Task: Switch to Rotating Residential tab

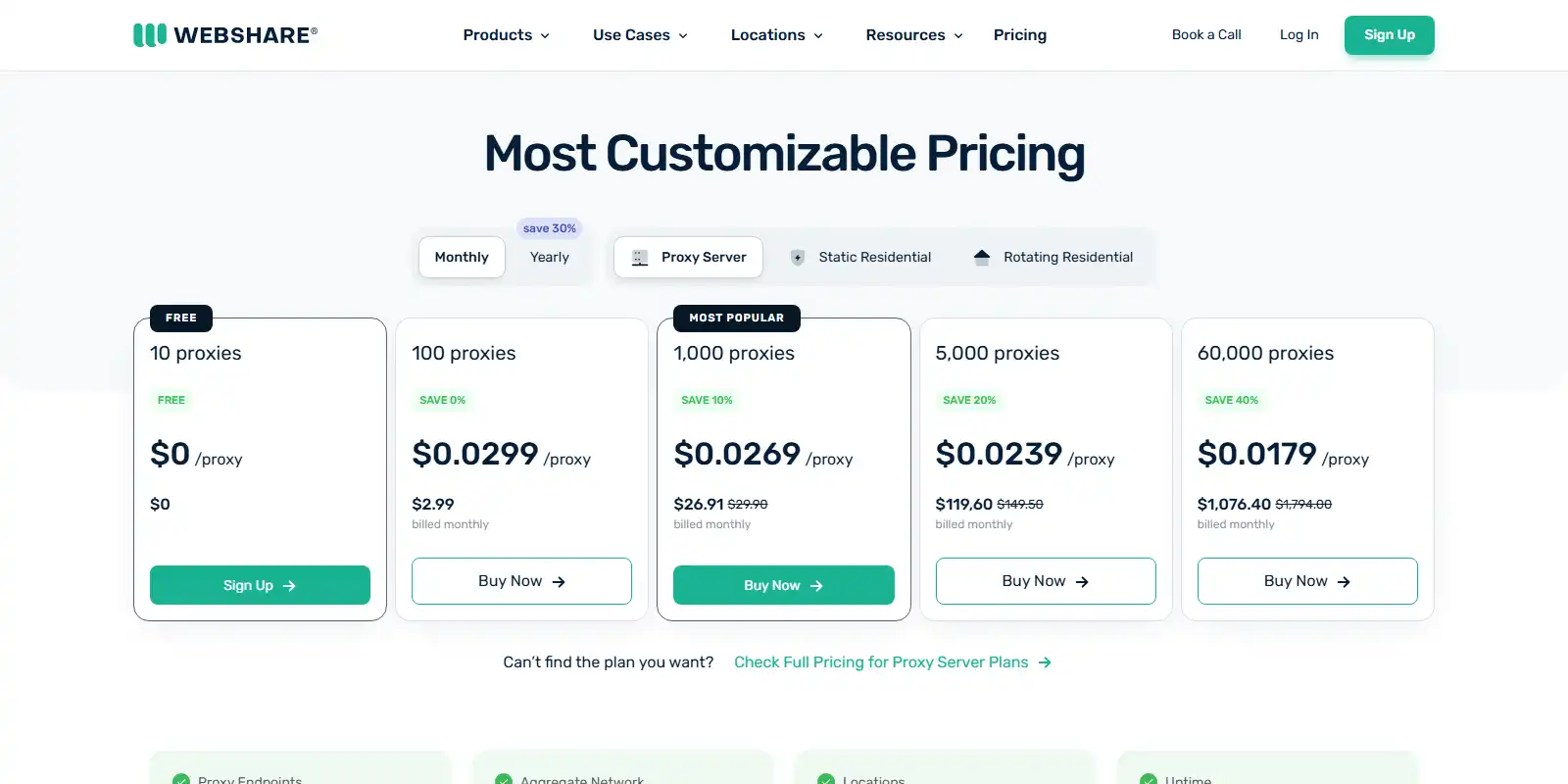Action: 1053,258
